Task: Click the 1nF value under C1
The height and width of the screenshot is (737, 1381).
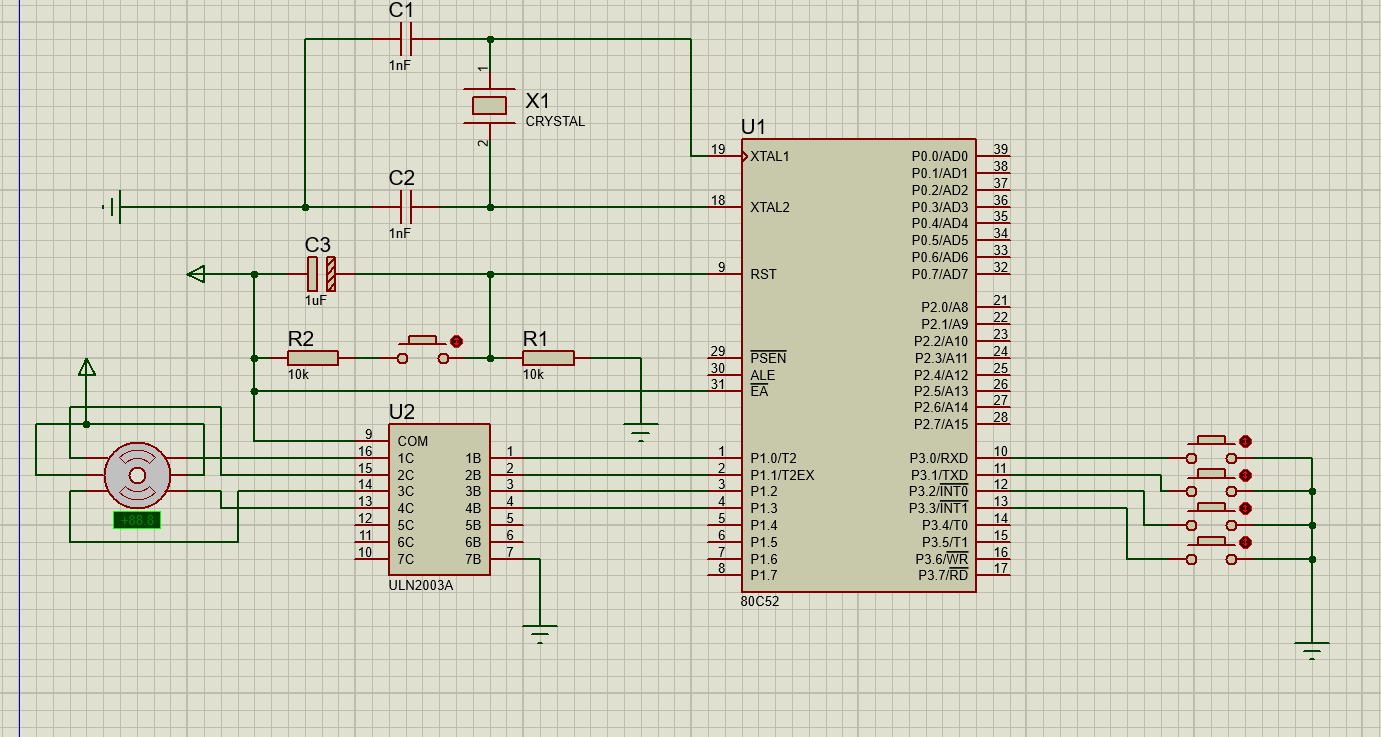Action: pyautogui.click(x=400, y=65)
